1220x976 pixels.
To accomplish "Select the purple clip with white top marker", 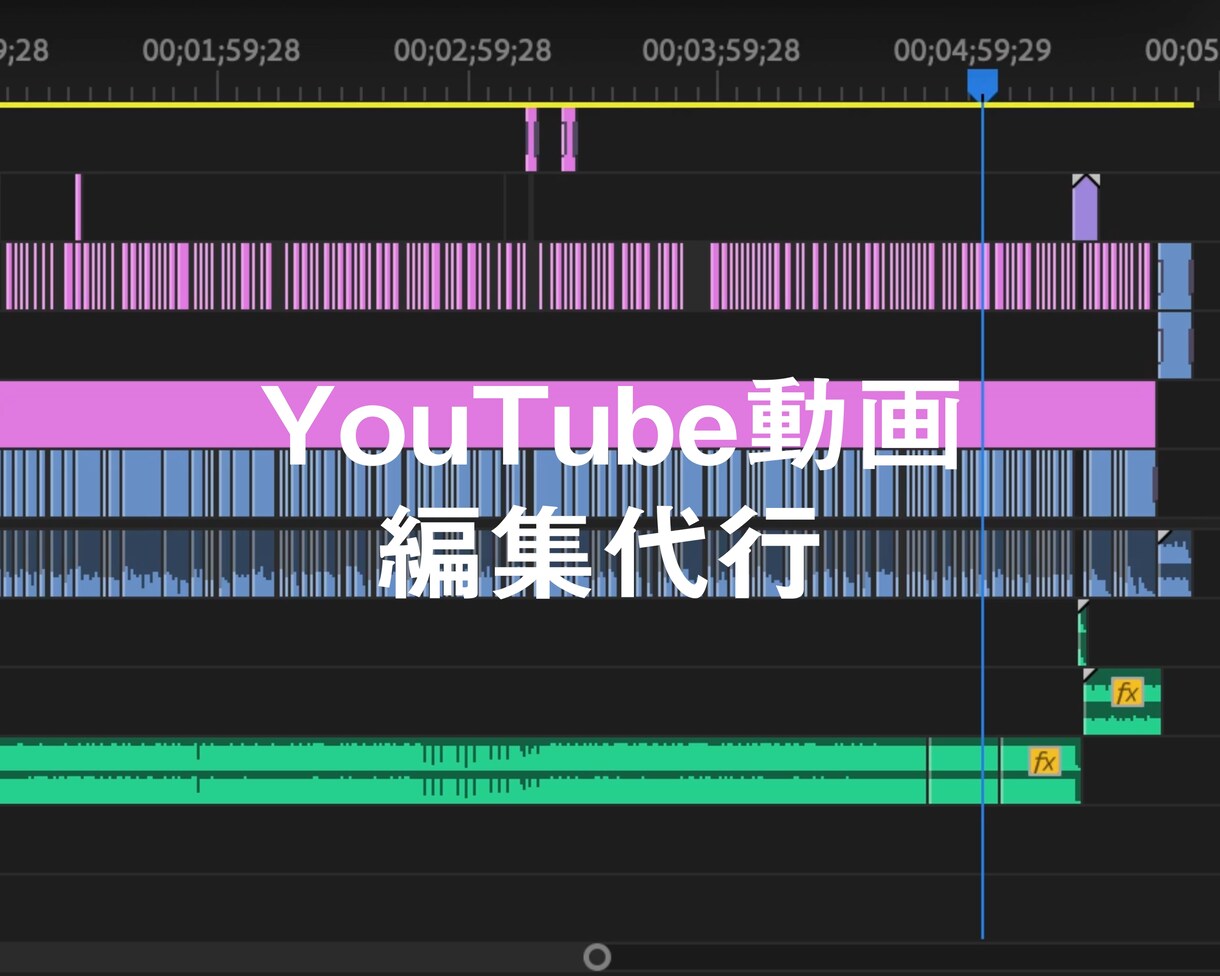I will coord(1085,208).
